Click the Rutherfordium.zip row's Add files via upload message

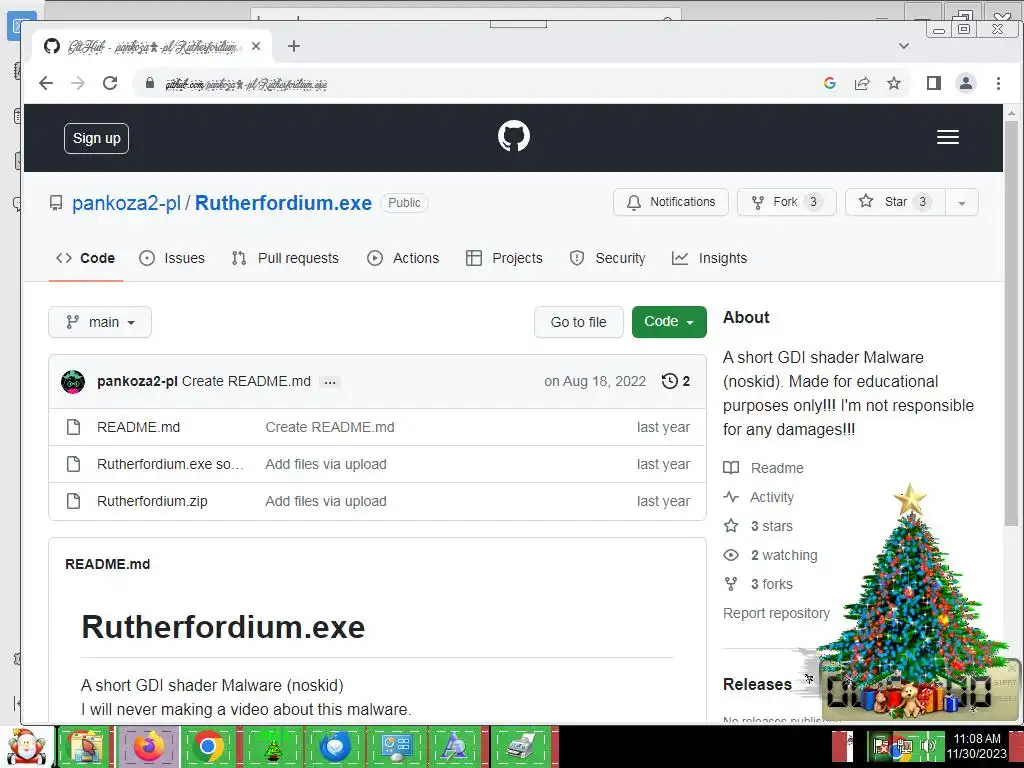click(326, 502)
